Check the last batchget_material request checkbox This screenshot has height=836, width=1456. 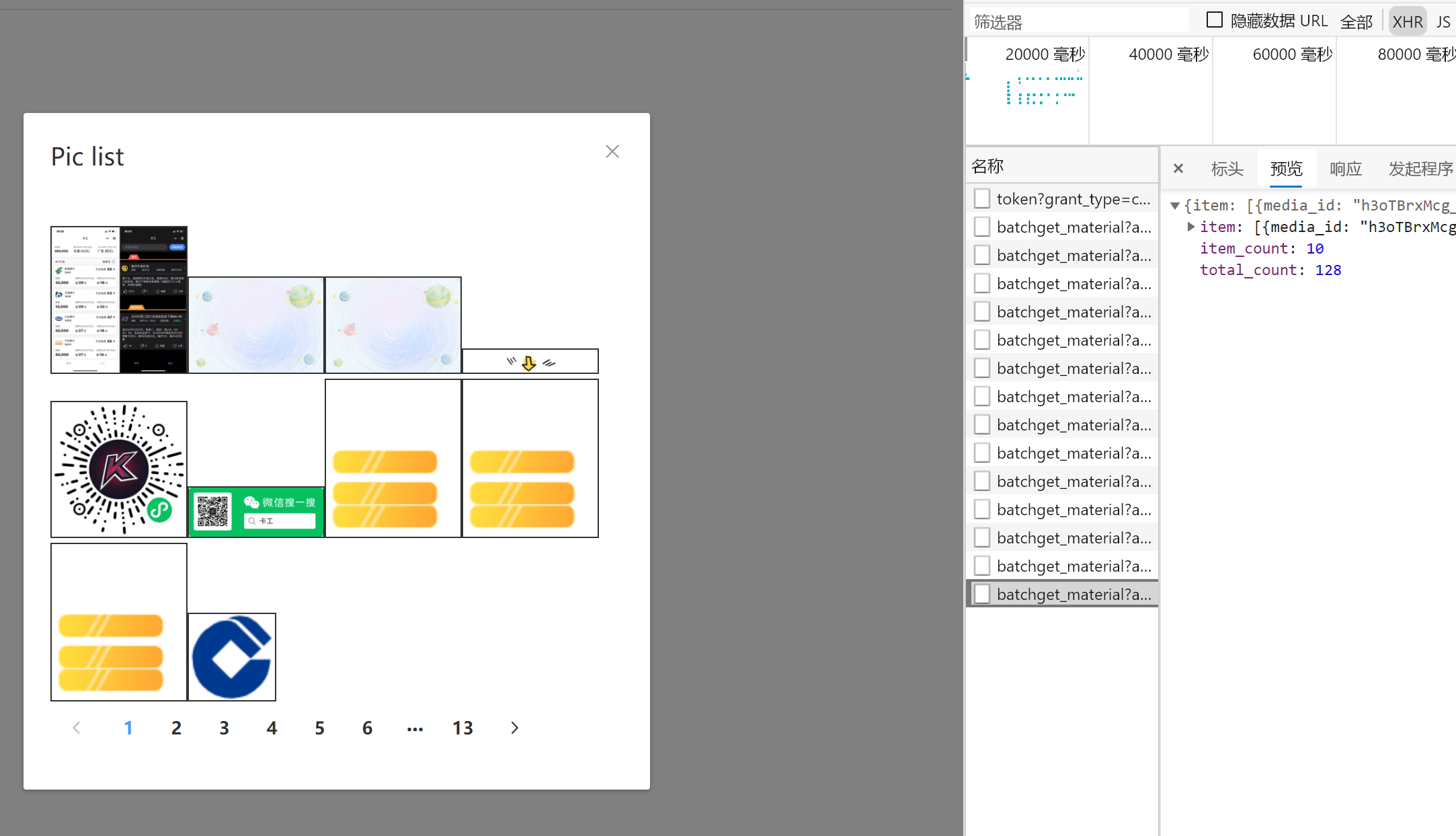click(982, 594)
